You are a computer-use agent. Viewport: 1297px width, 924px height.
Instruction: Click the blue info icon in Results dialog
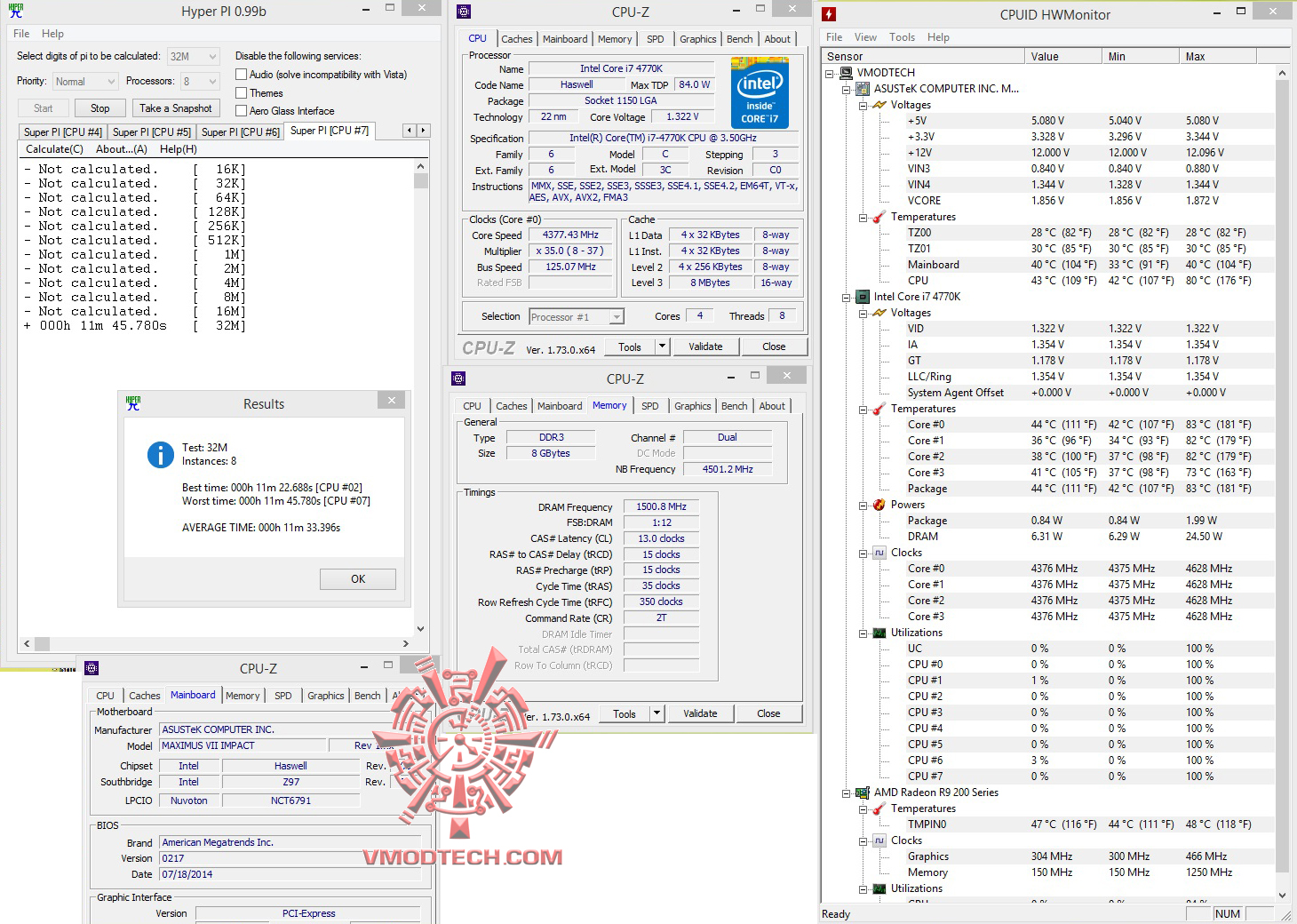pos(160,455)
